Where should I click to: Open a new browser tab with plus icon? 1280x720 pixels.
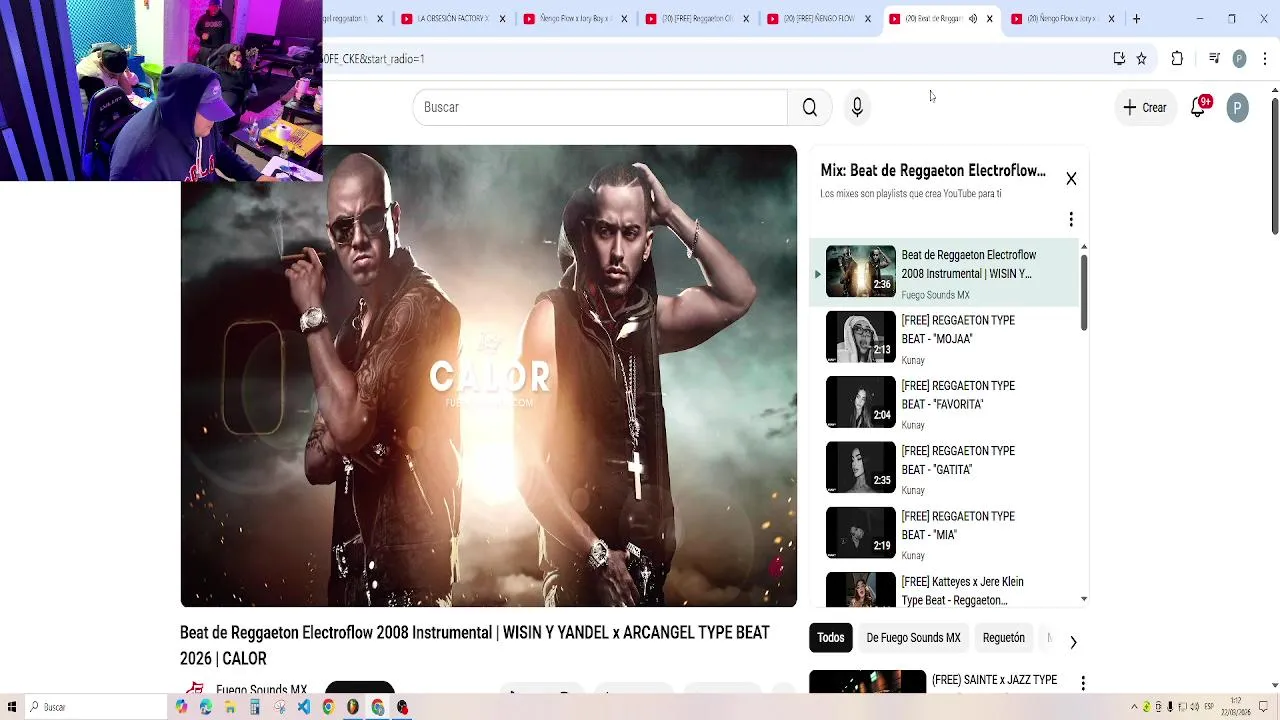click(1136, 18)
